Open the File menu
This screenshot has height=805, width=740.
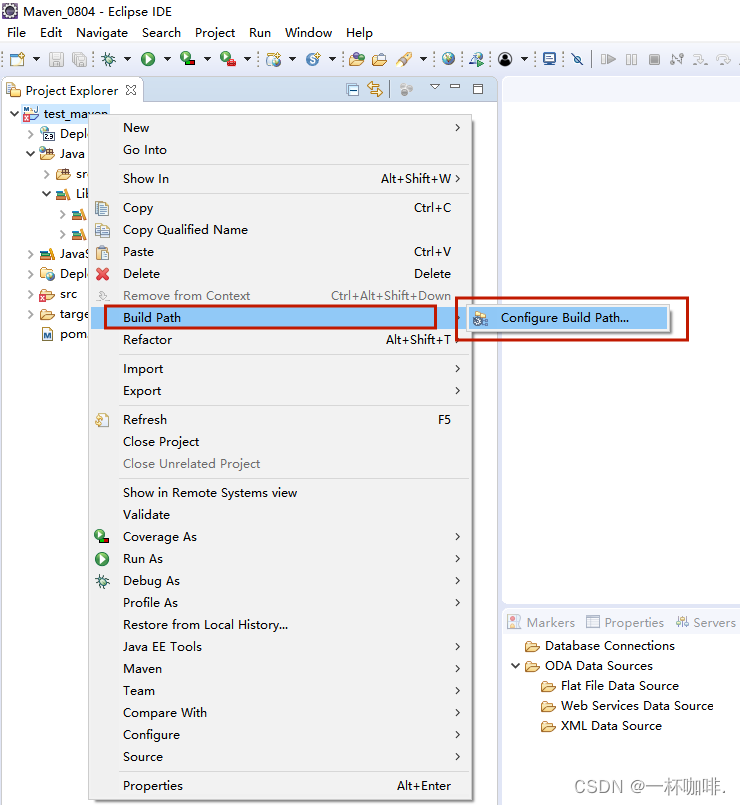(x=16, y=33)
